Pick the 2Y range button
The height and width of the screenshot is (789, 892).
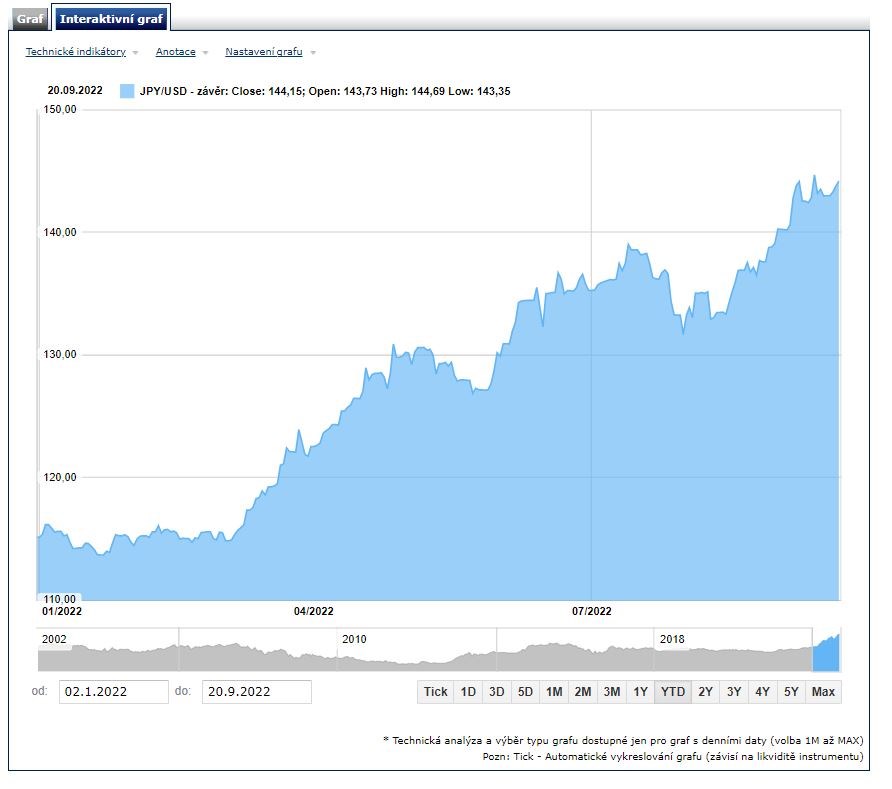pyautogui.click(x=706, y=692)
